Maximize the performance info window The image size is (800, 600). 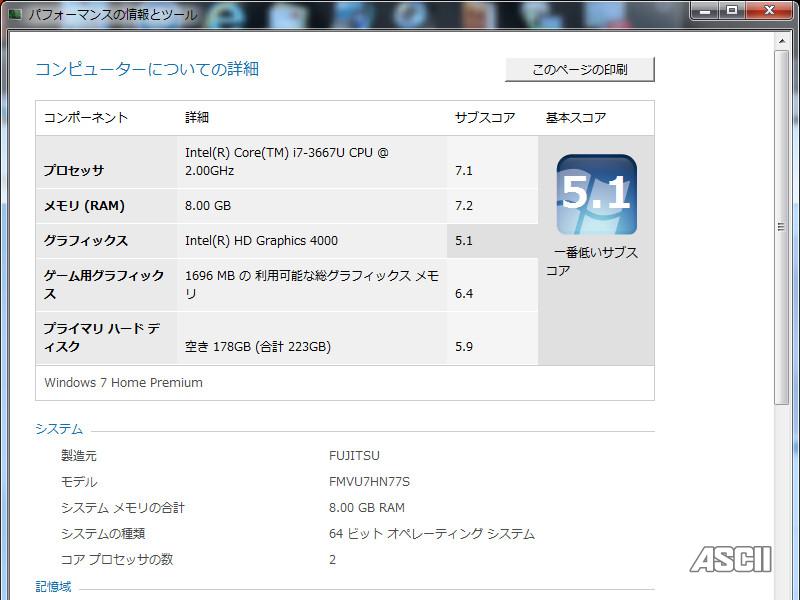732,11
